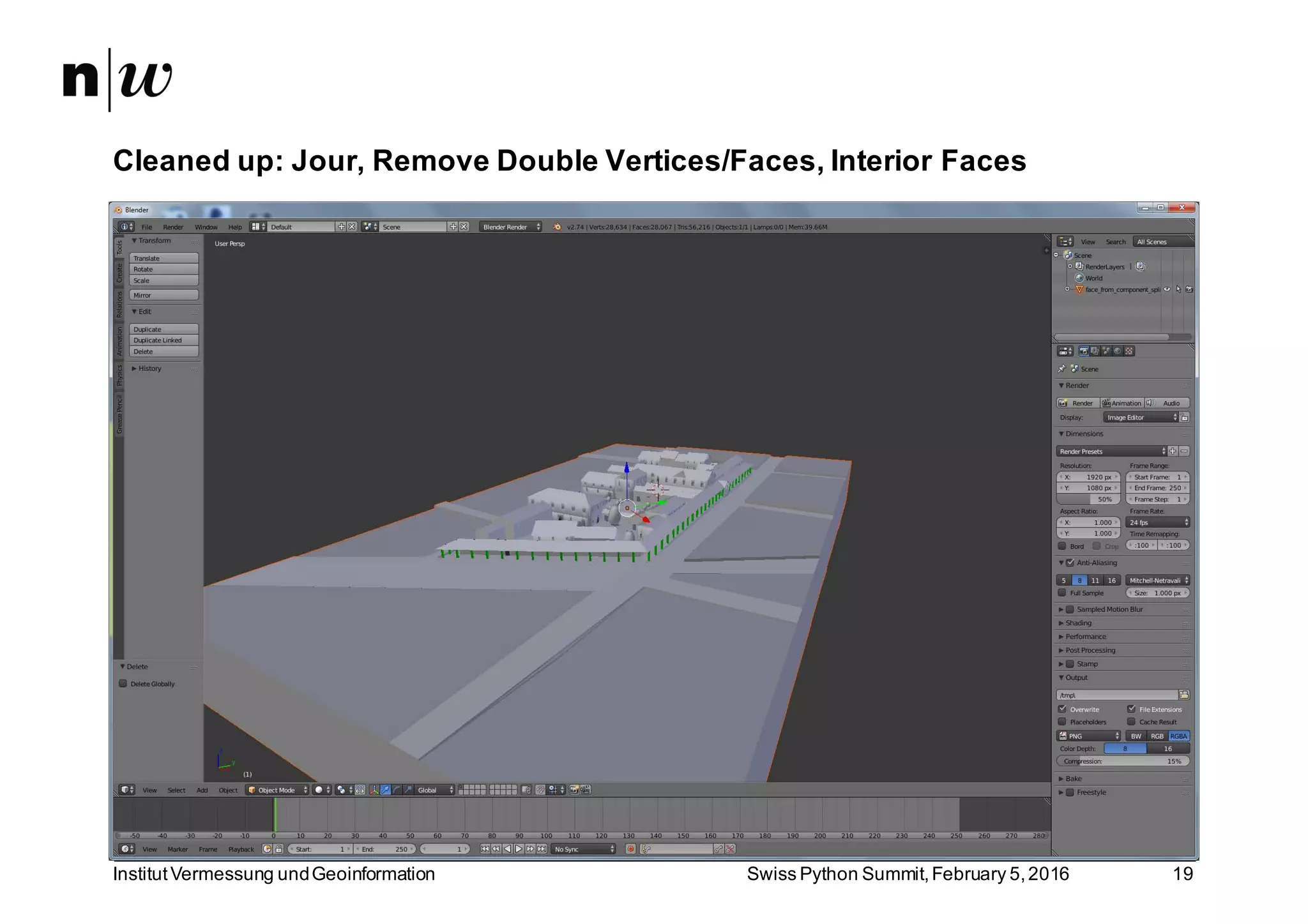Enable the Placeholders checkbox
Image resolution: width=1308 pixels, height=924 pixels.
[1062, 722]
